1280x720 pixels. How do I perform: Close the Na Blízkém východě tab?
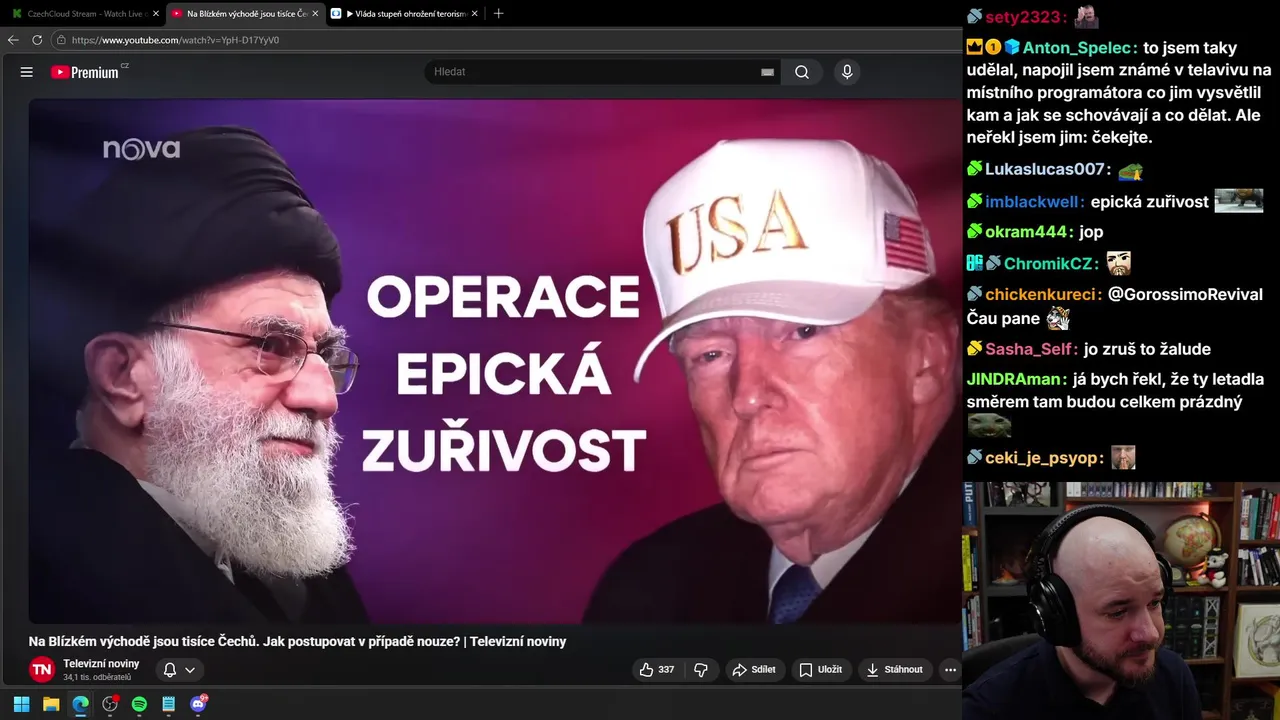[x=315, y=13]
